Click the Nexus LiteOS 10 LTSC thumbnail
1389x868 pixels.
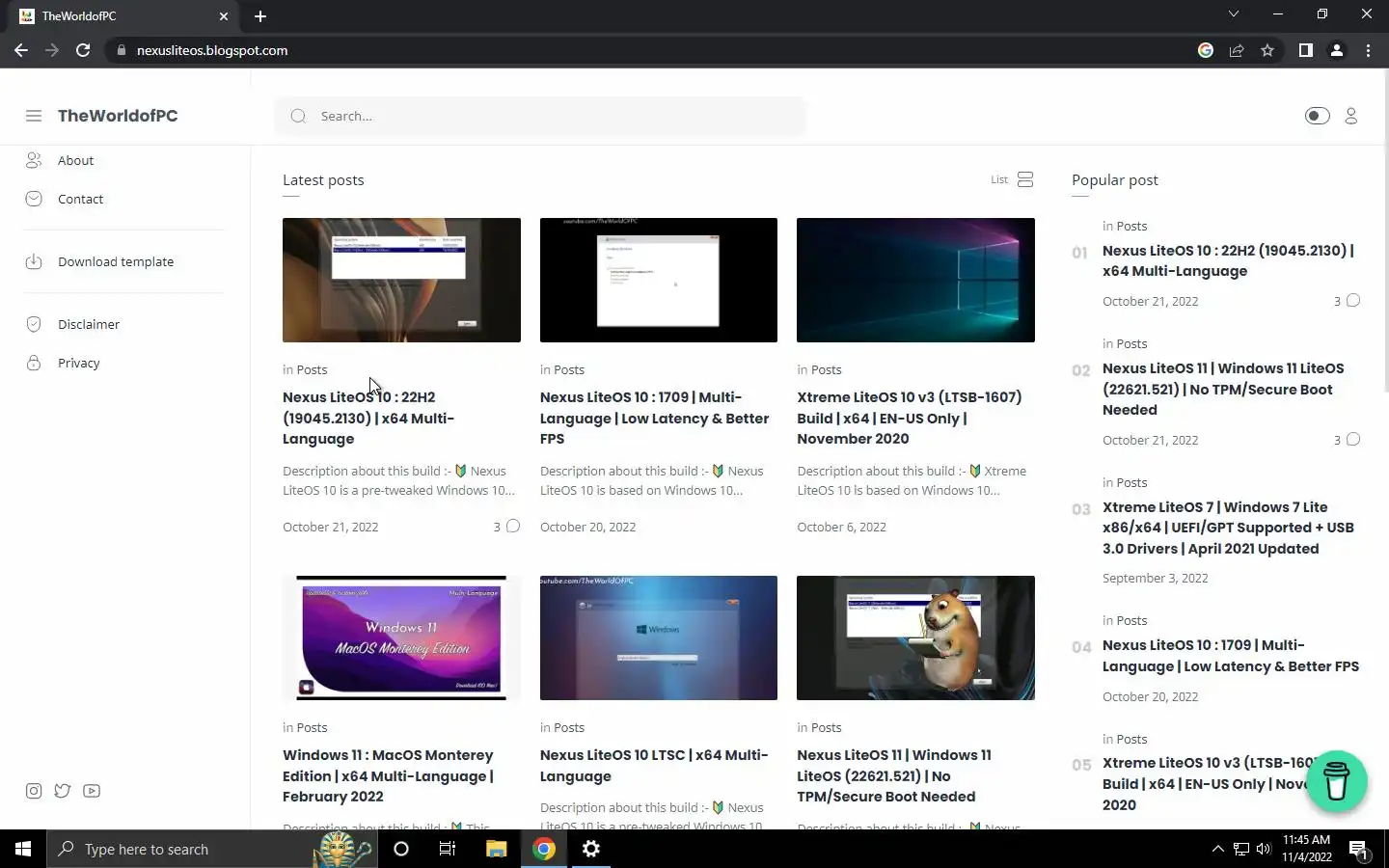coord(659,637)
